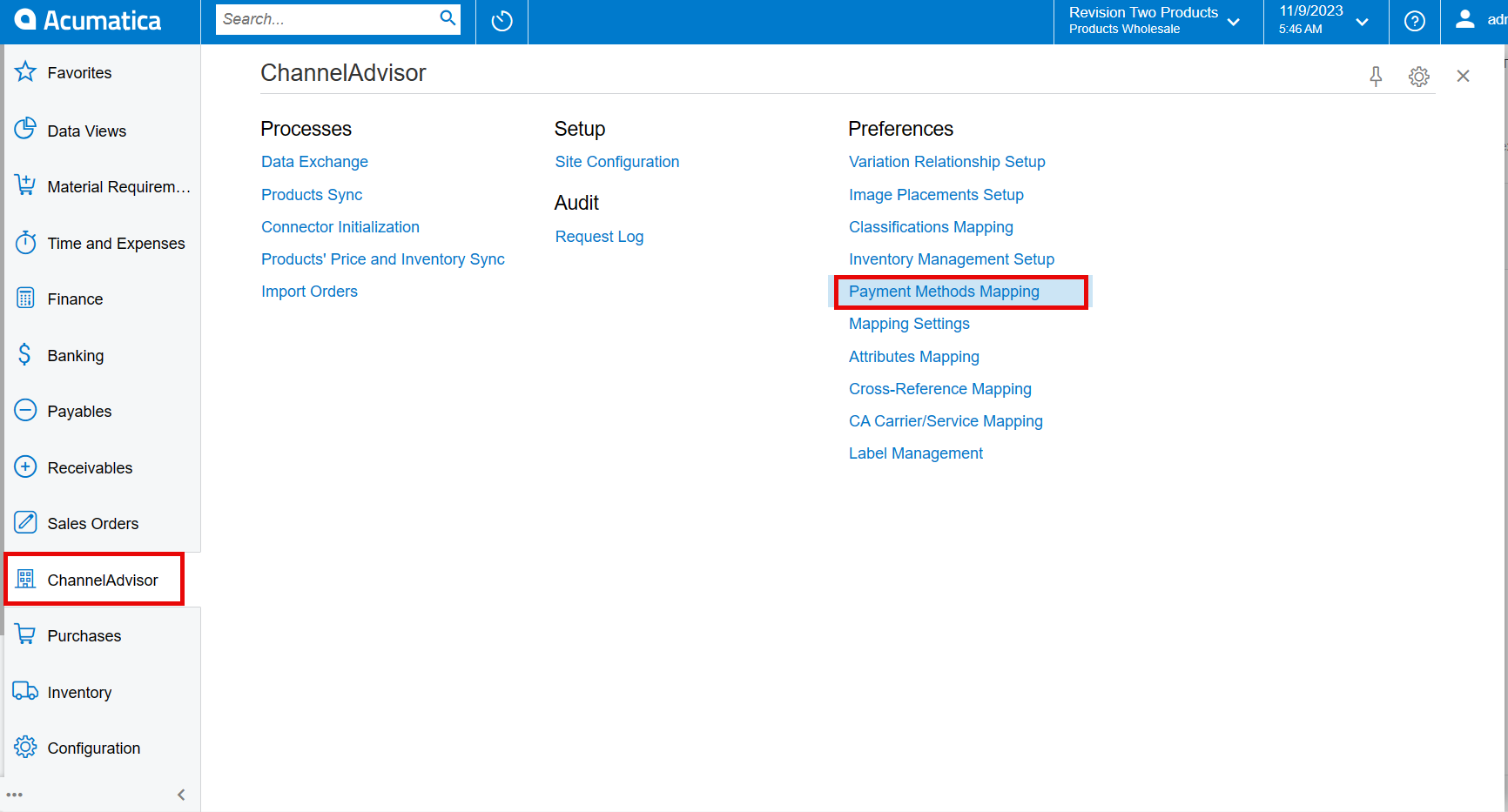Viewport: 1508px width, 812px height.
Task: Click the Inventory truck icon
Action: point(25,691)
